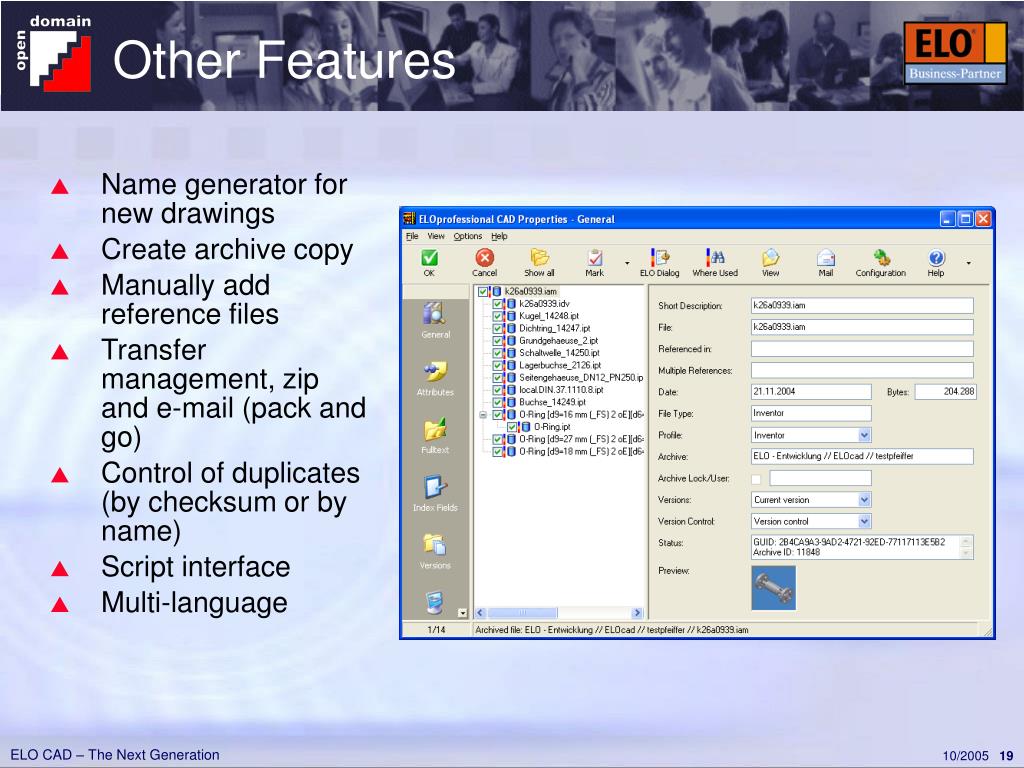Select the Fulltext sidebar icon
This screenshot has height=768, width=1024.
click(435, 429)
